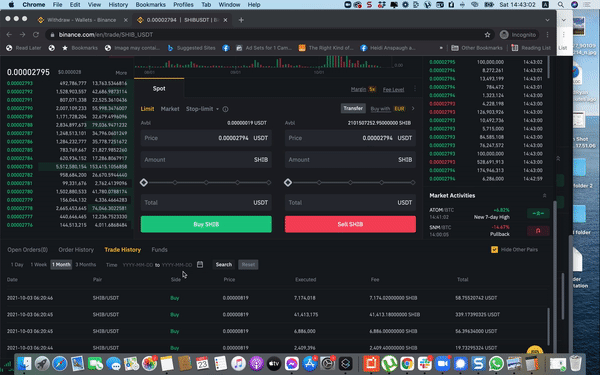Image resolution: width=600 pixels, height=375 pixels.
Task: Collapse the Market Activities panel
Action: [545, 196]
